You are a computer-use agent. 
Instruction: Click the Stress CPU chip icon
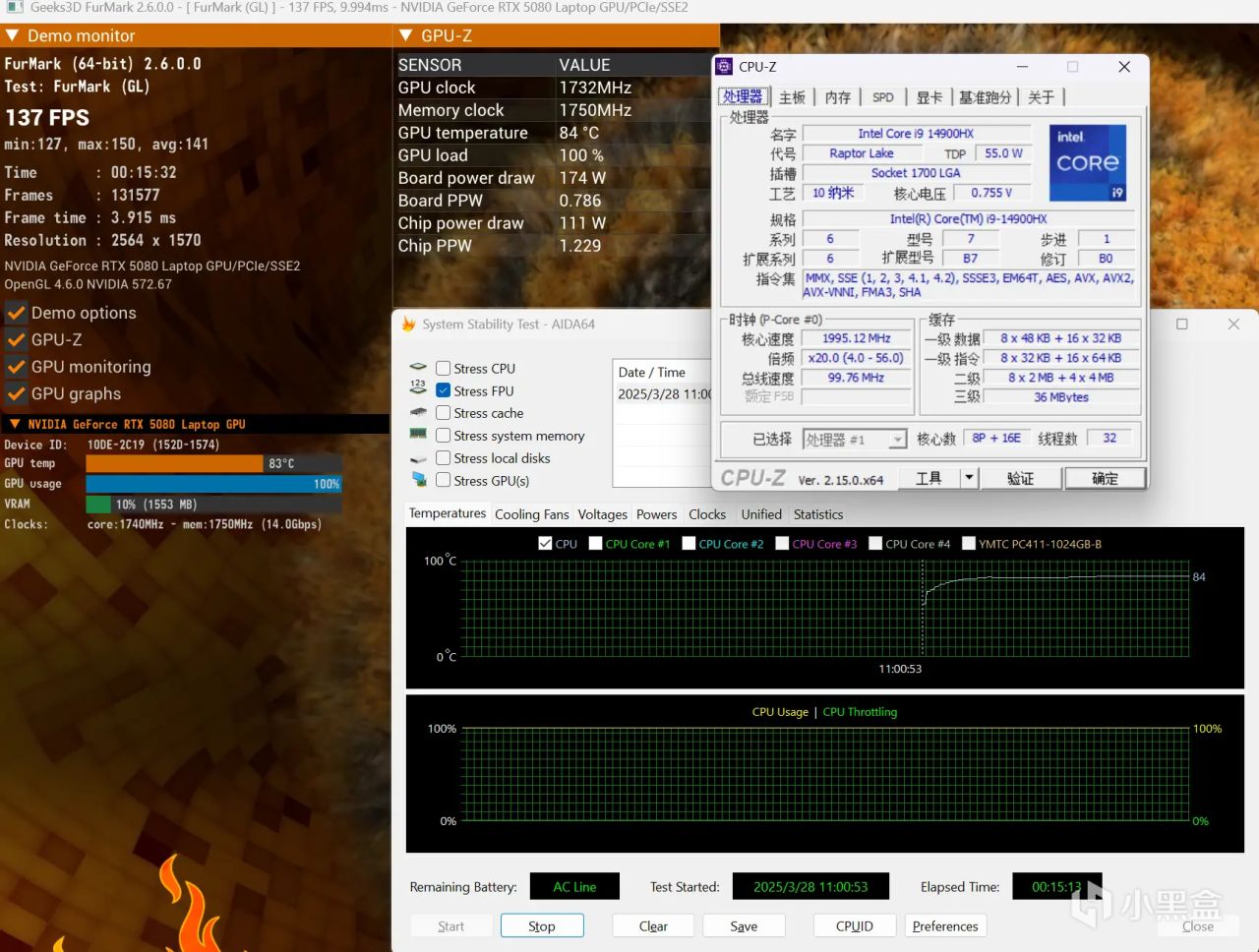point(418,368)
